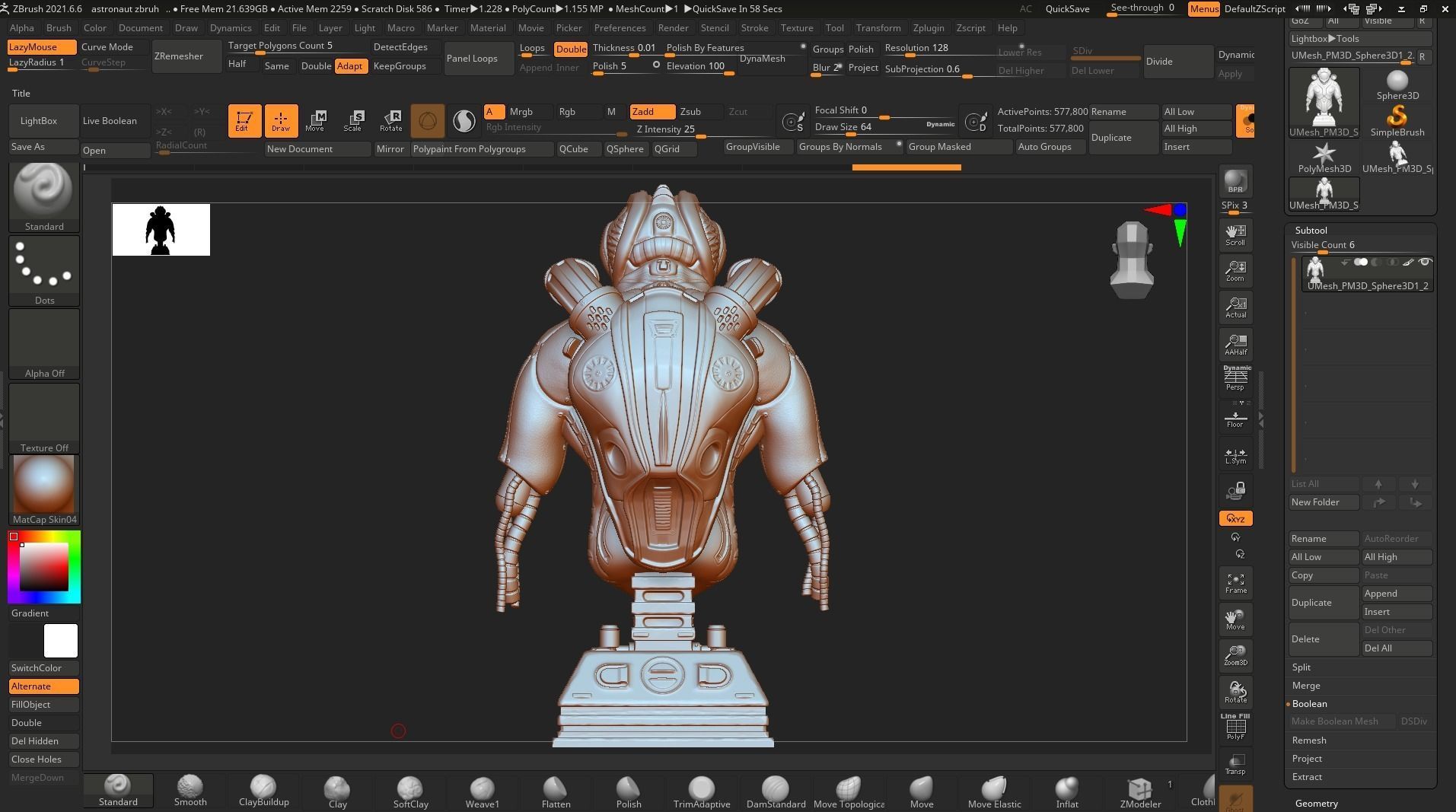The height and width of the screenshot is (812, 1456).
Task: Select the Inflat brush
Action: click(1067, 791)
